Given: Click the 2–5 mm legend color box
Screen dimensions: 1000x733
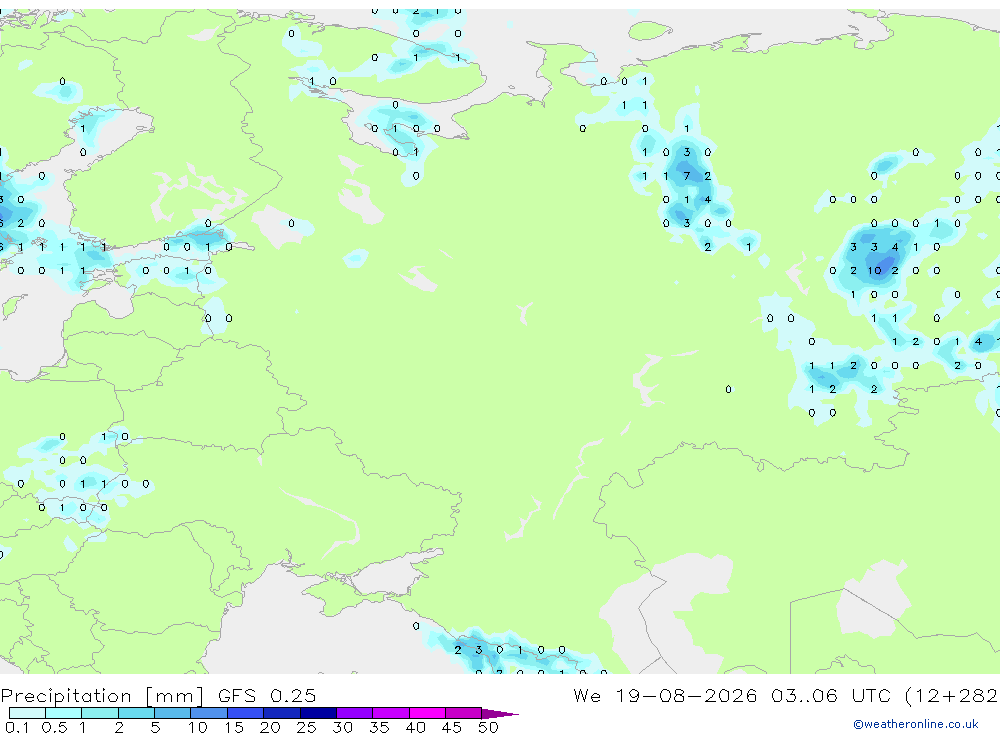Looking at the screenshot, I should [136, 713].
